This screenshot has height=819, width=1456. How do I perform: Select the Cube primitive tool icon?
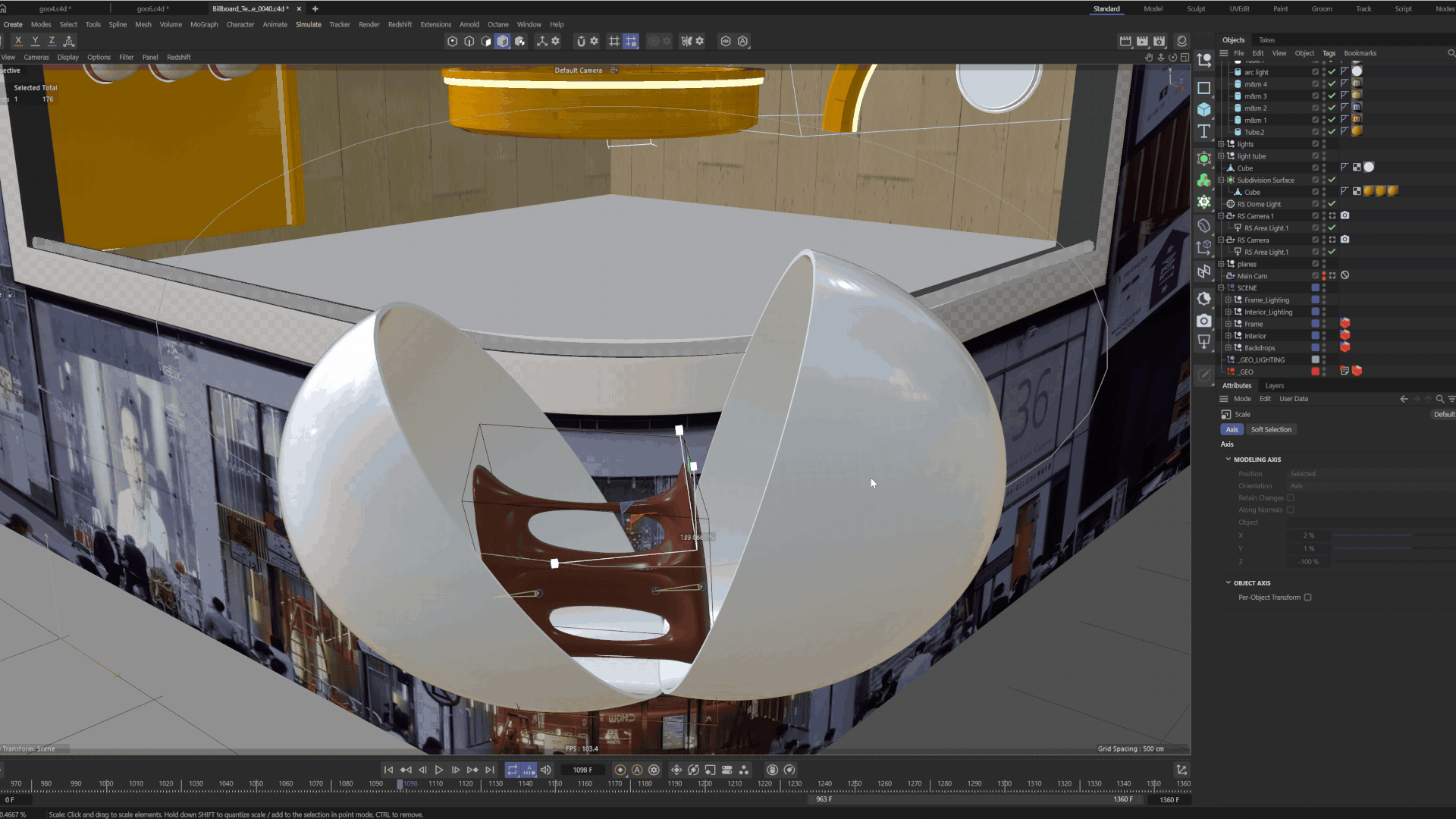click(1203, 110)
